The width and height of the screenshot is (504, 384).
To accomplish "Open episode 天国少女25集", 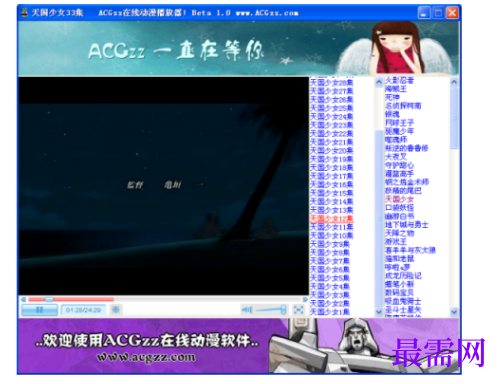I will click(332, 108).
